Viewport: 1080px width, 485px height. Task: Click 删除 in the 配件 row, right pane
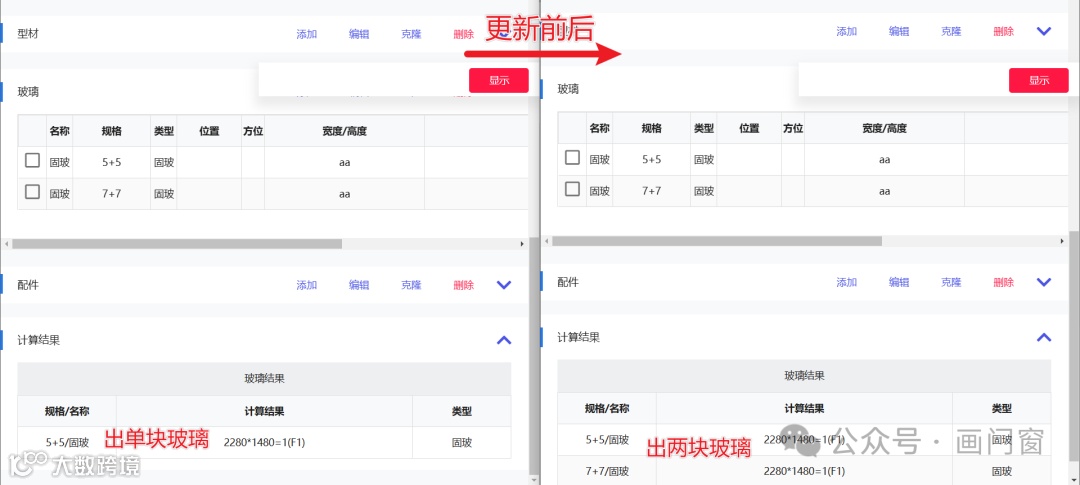coord(1004,282)
